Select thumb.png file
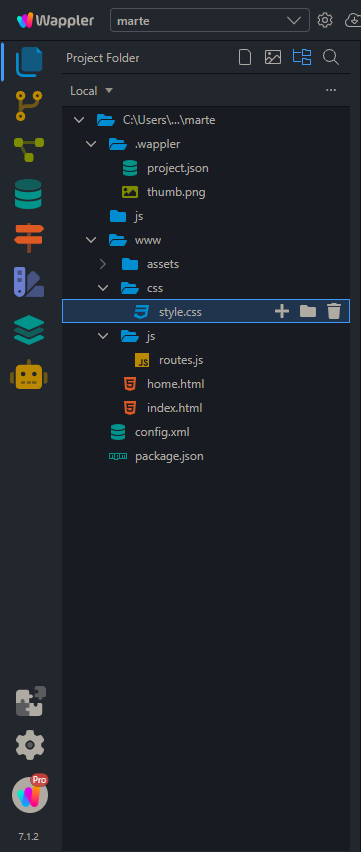Image resolution: width=361 pixels, height=852 pixels. (x=176, y=192)
